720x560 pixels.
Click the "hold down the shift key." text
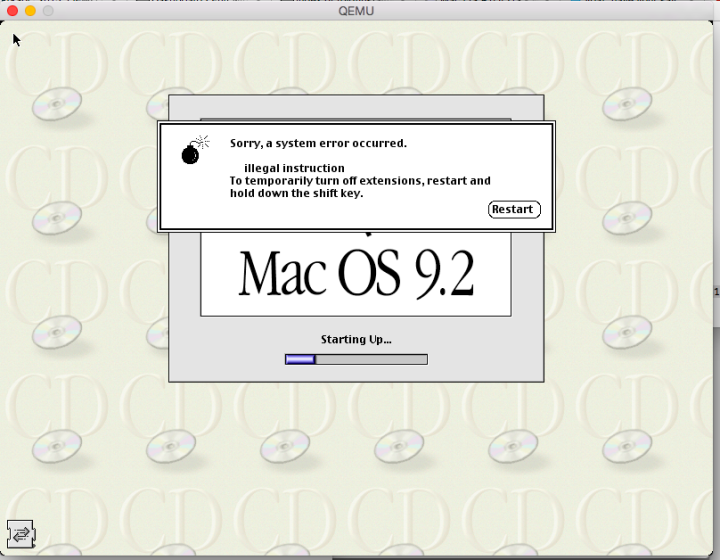click(297, 193)
